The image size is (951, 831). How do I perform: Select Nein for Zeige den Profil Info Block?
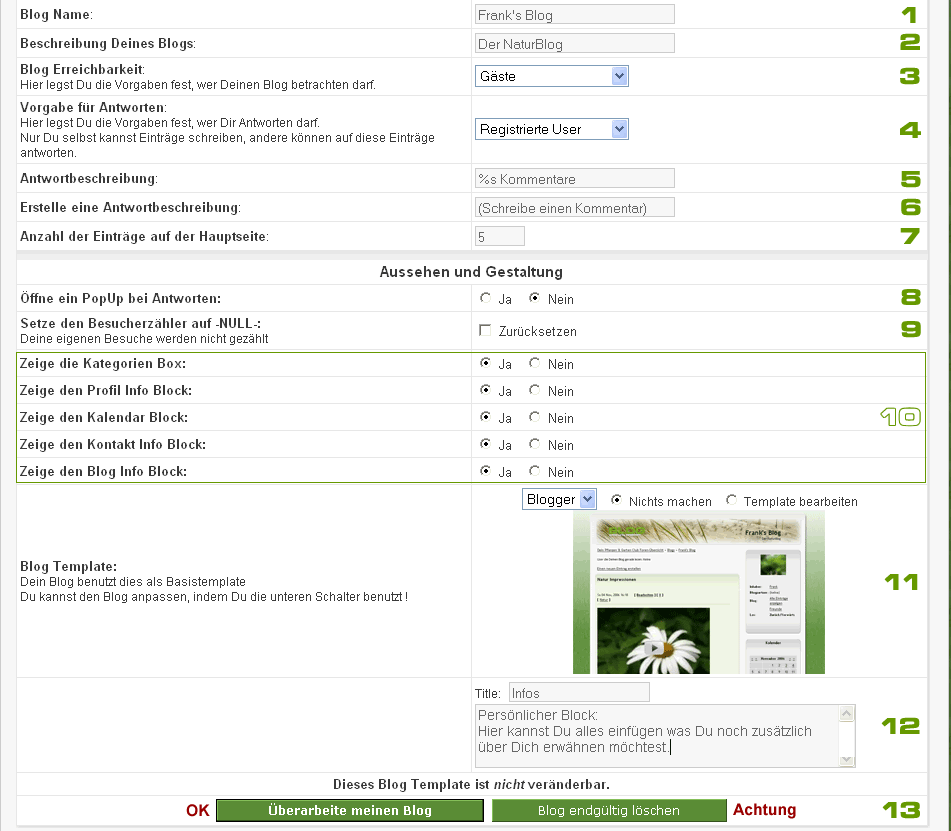[x=535, y=391]
